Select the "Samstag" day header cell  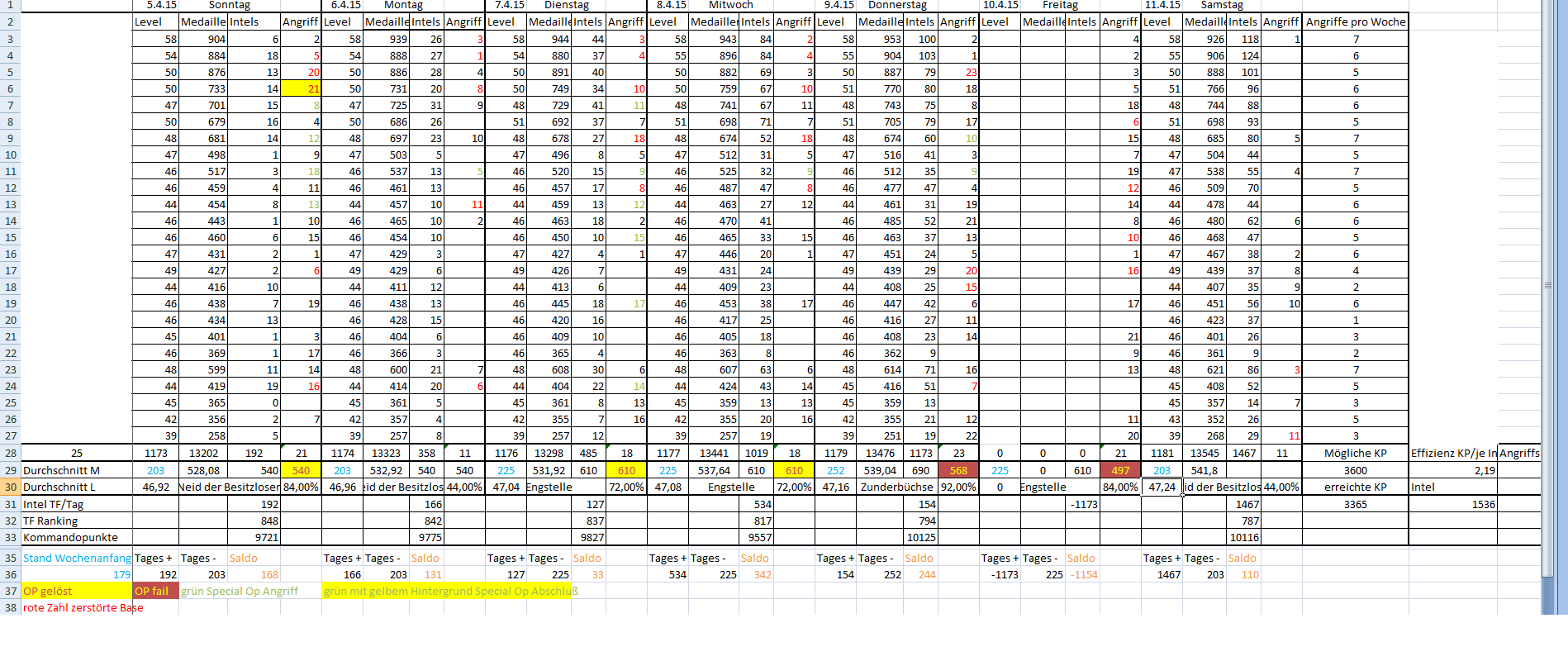[1221, 5]
